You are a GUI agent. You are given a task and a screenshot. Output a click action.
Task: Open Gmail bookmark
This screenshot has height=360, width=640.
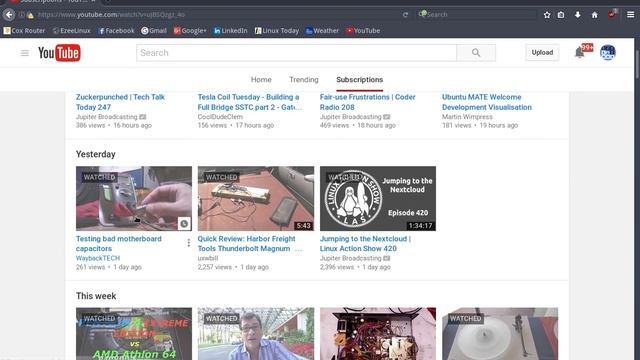coord(154,31)
